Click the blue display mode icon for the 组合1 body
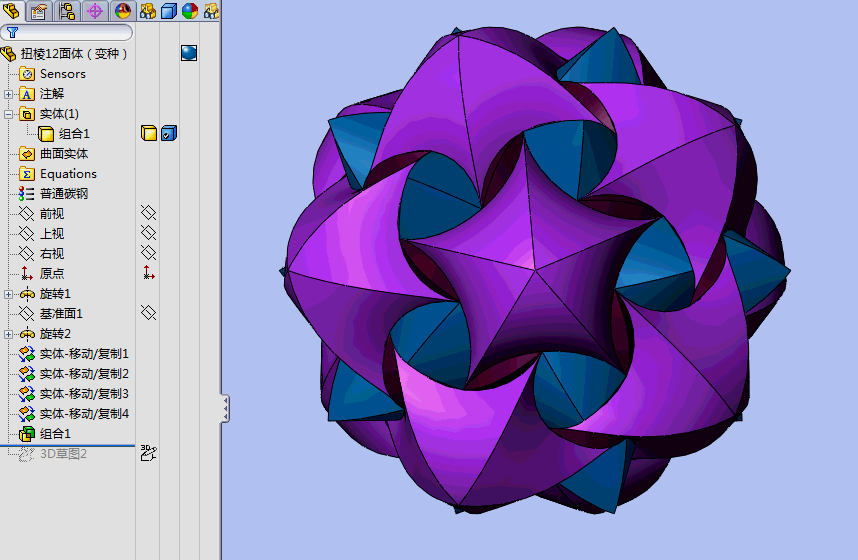 pyautogui.click(x=169, y=133)
